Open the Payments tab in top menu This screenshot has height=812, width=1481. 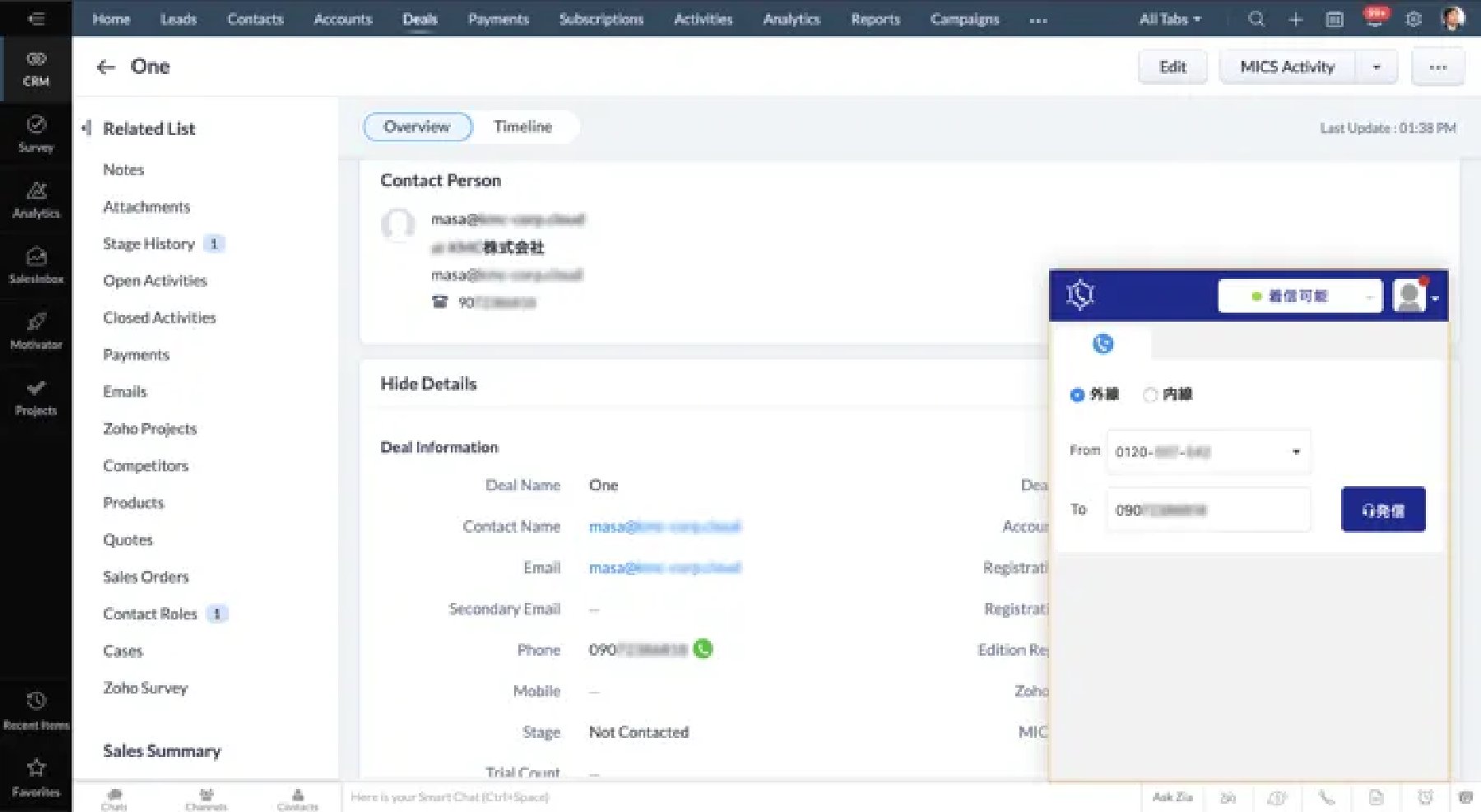tap(498, 19)
